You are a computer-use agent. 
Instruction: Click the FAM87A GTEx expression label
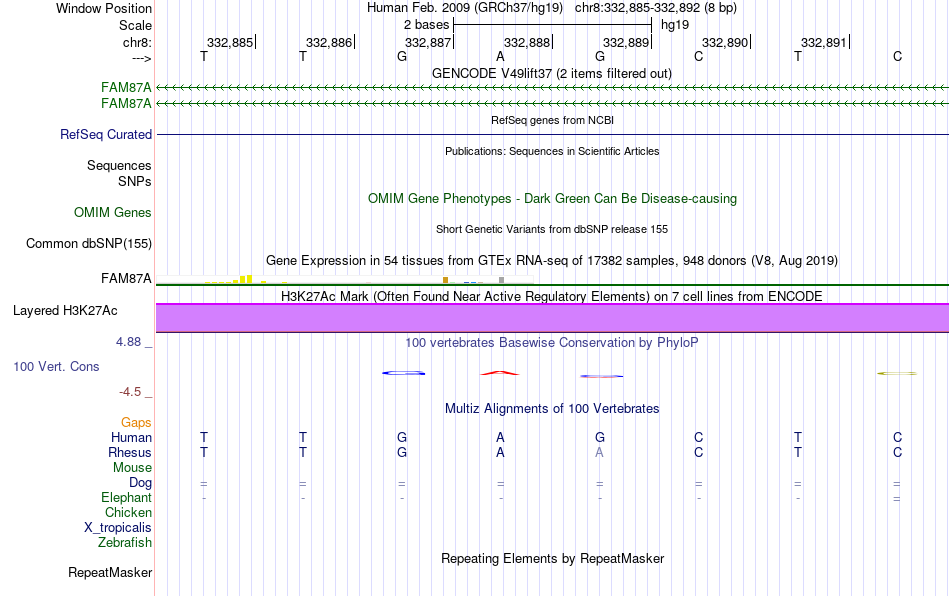coord(126,279)
